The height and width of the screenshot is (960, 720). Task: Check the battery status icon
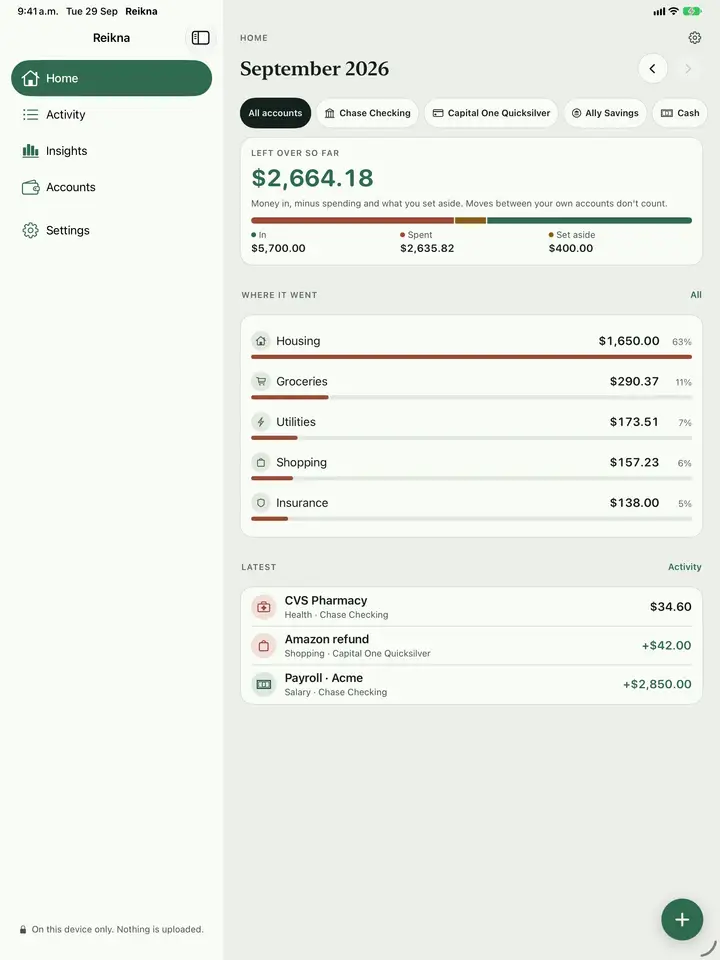coord(692,11)
